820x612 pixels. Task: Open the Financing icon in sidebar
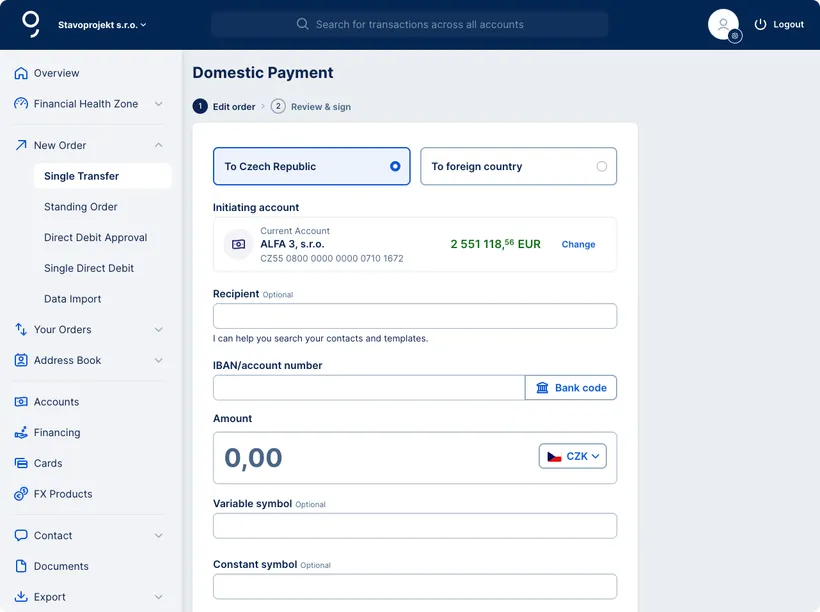pos(20,432)
